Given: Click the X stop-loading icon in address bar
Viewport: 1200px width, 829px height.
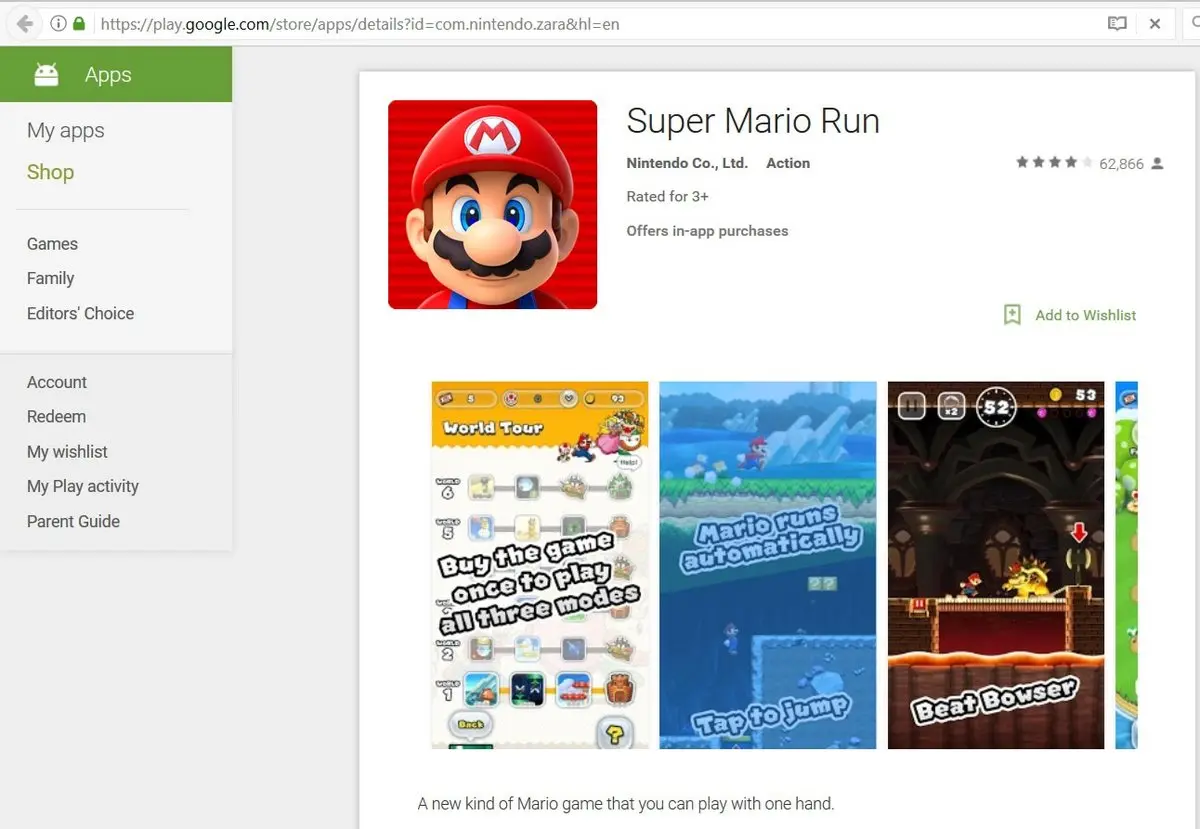Looking at the screenshot, I should (1155, 23).
